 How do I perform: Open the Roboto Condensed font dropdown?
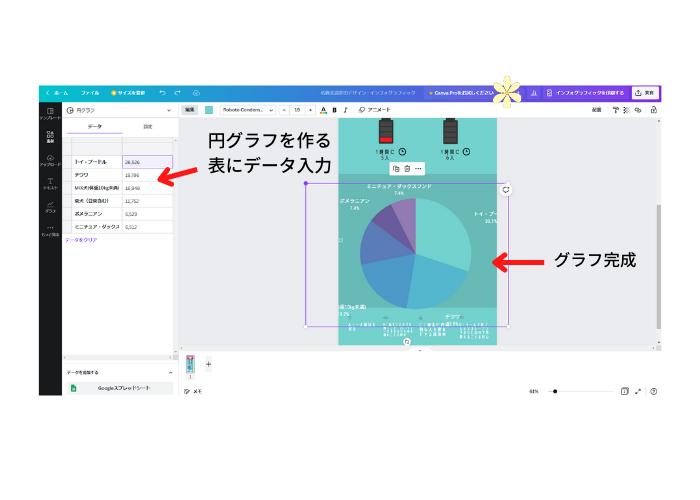(247, 110)
